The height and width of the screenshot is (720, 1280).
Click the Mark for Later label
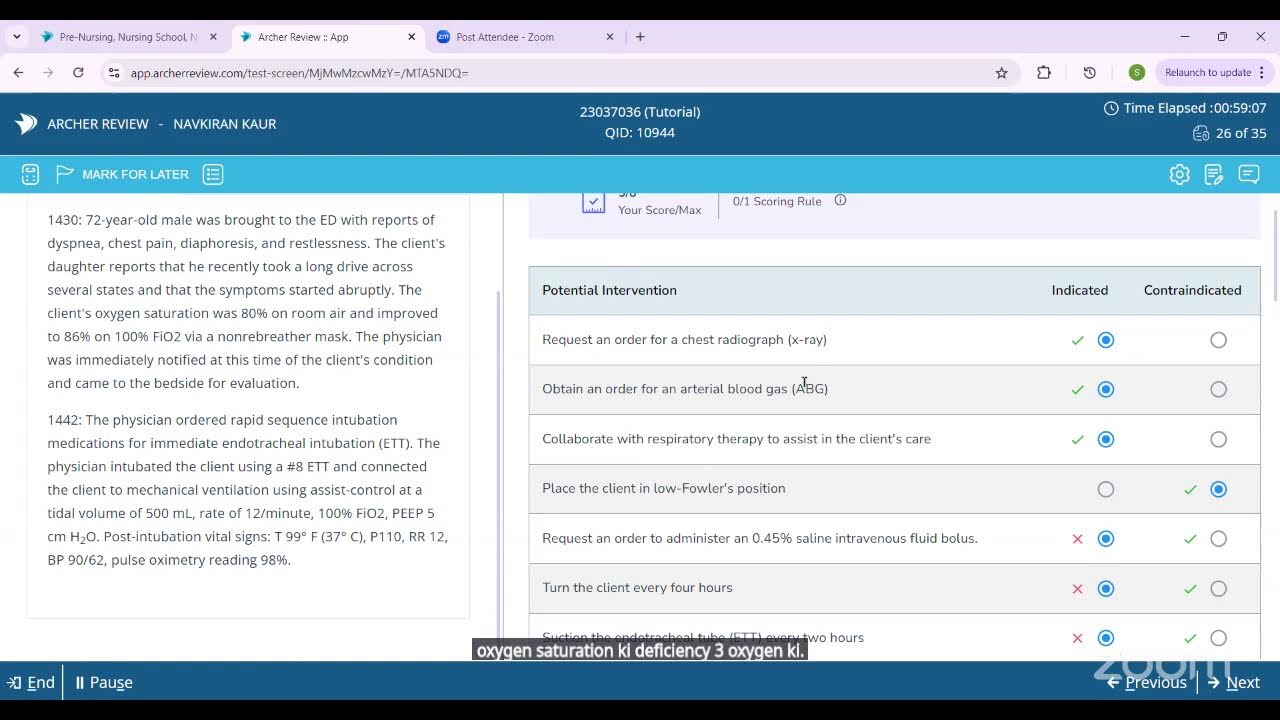[135, 174]
